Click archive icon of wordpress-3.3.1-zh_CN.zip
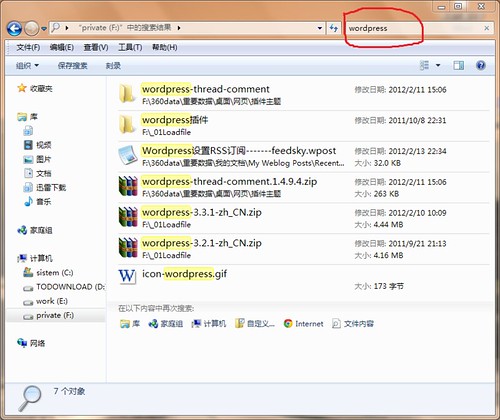The width and height of the screenshot is (500, 420). (128, 217)
